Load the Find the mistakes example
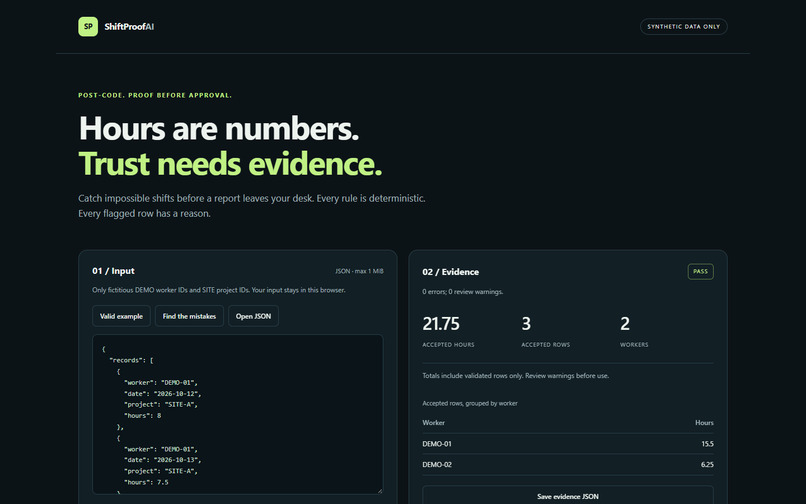 pyautogui.click(x=189, y=316)
